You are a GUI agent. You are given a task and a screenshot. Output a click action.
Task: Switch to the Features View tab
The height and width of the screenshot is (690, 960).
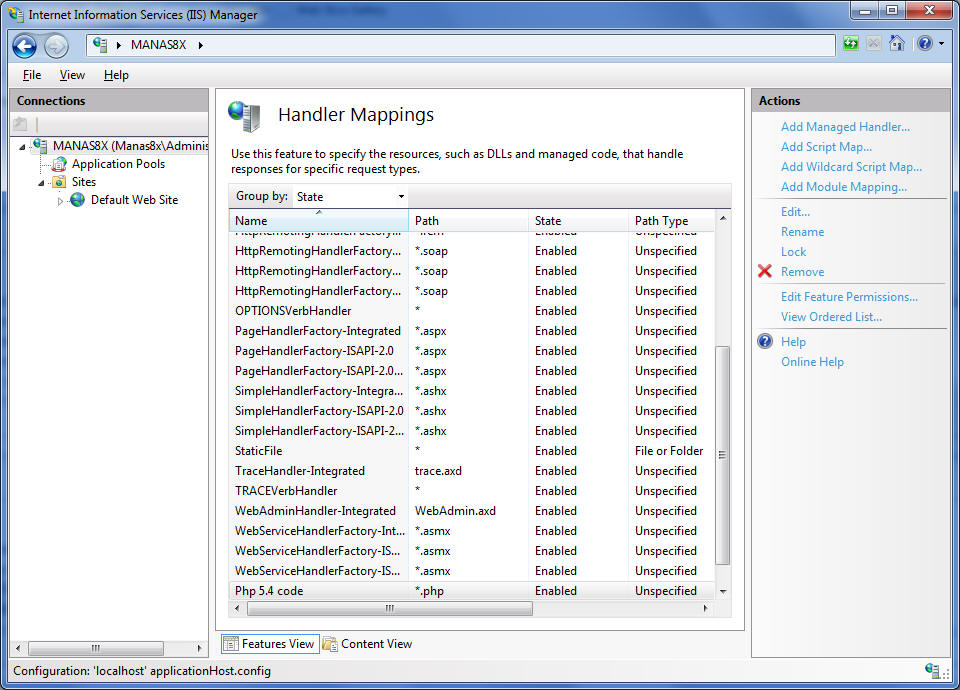pyautogui.click(x=270, y=643)
